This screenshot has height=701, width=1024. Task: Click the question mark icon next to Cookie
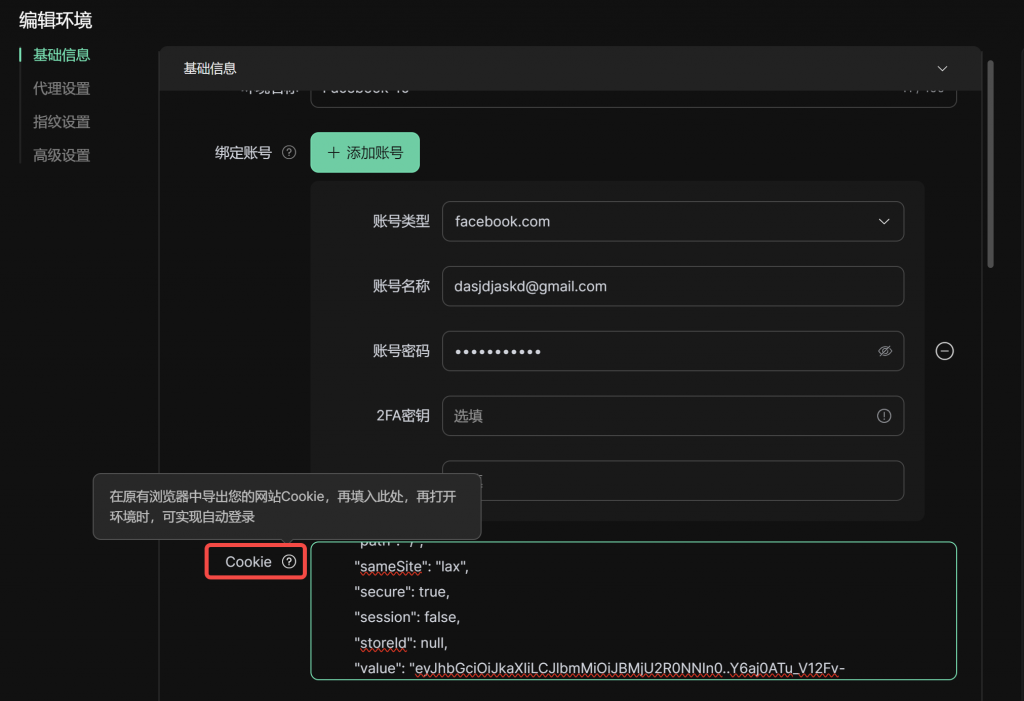289,562
